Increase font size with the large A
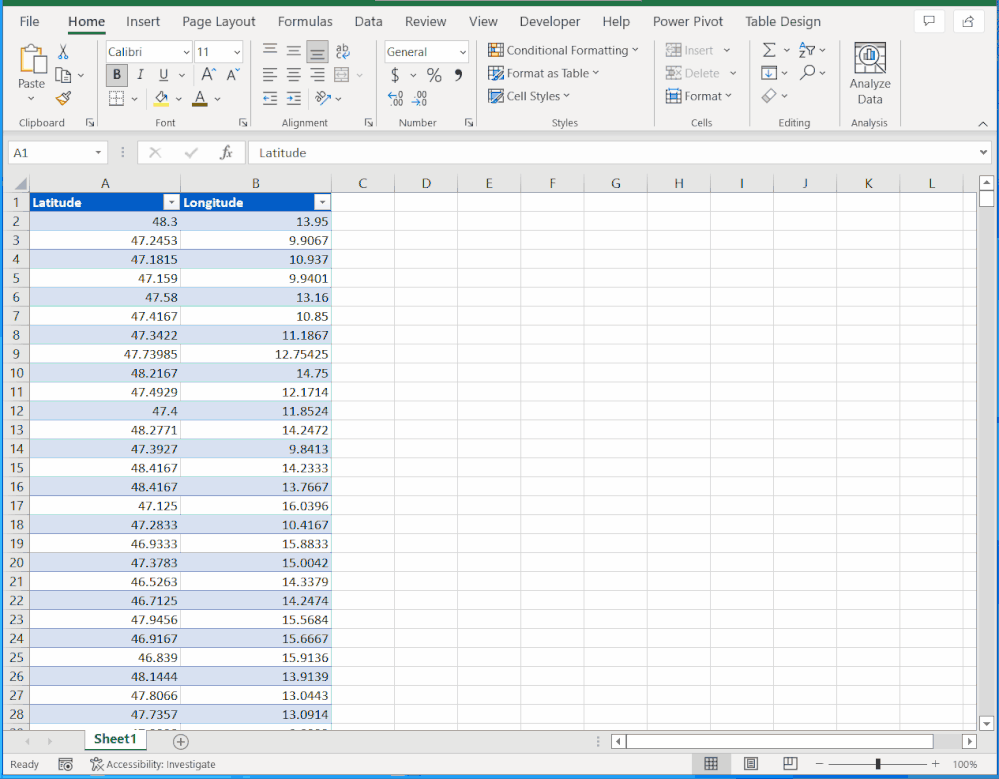Screen dimensions: 999x779 click(208, 75)
